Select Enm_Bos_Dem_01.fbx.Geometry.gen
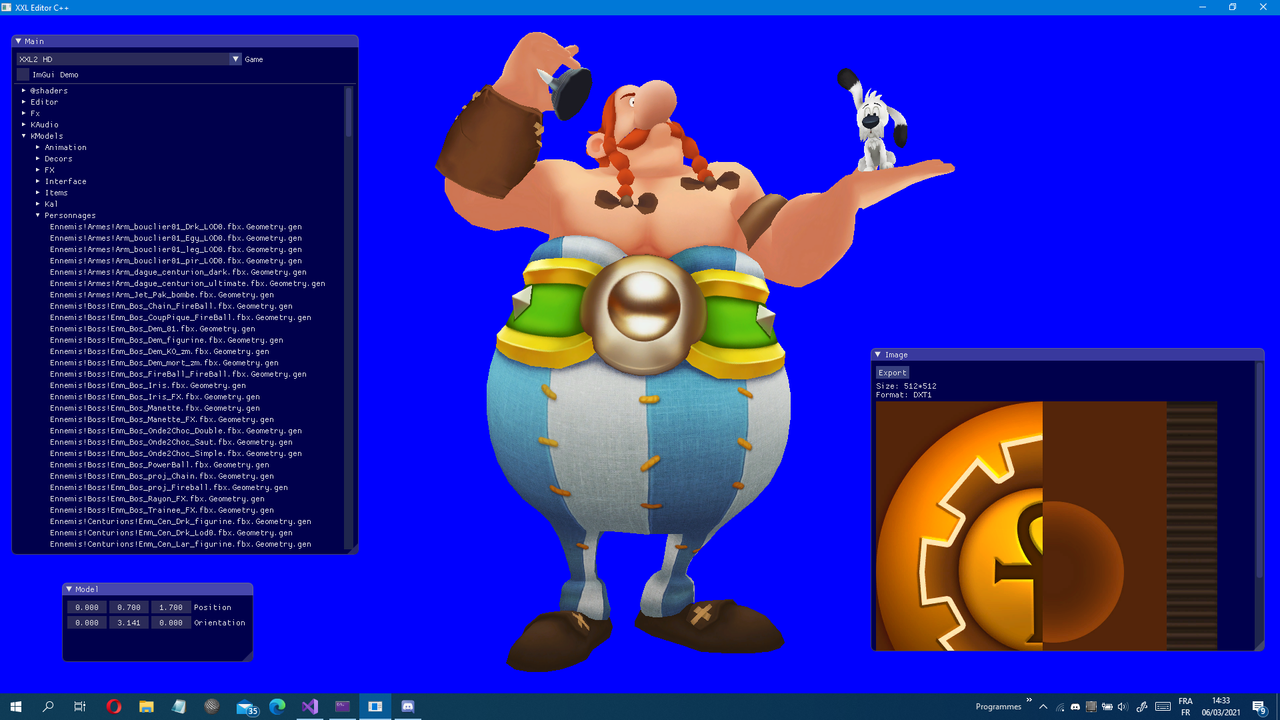 pyautogui.click(x=153, y=328)
